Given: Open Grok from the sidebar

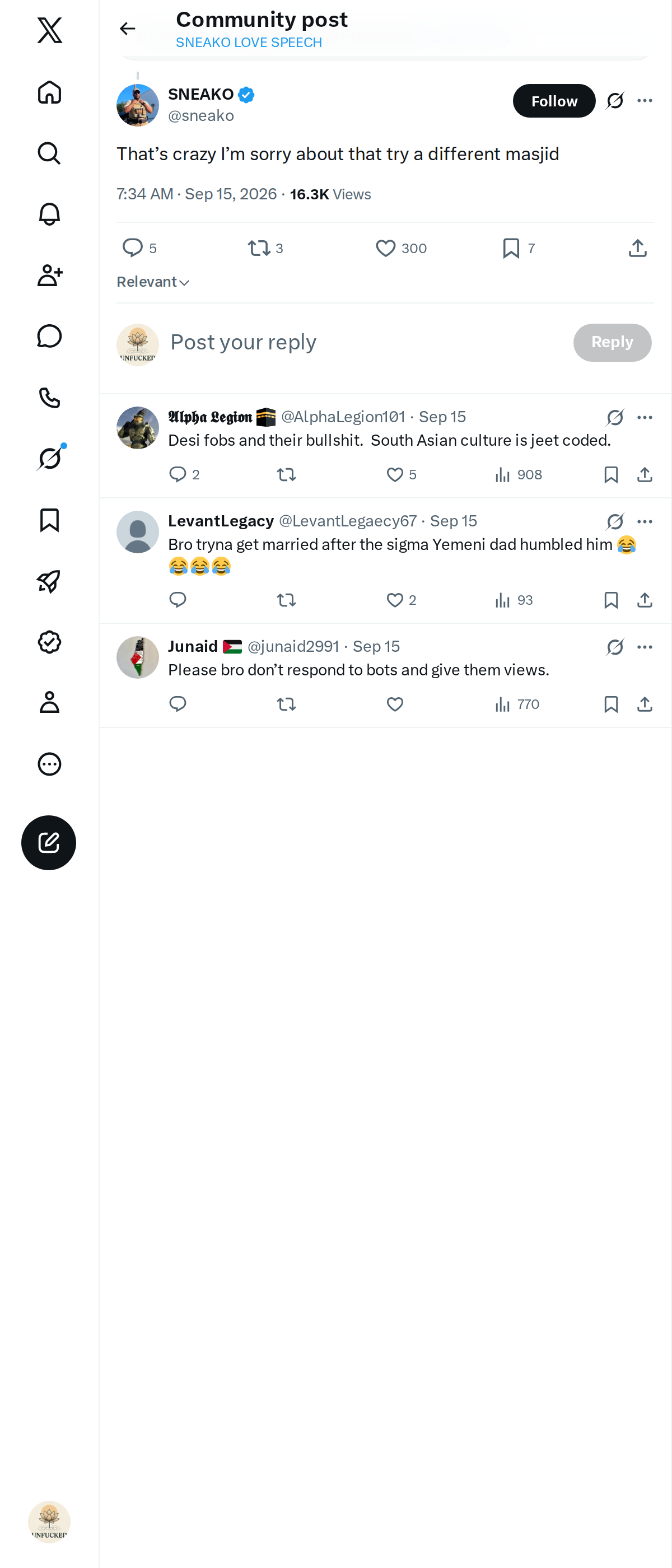Looking at the screenshot, I should [49, 458].
